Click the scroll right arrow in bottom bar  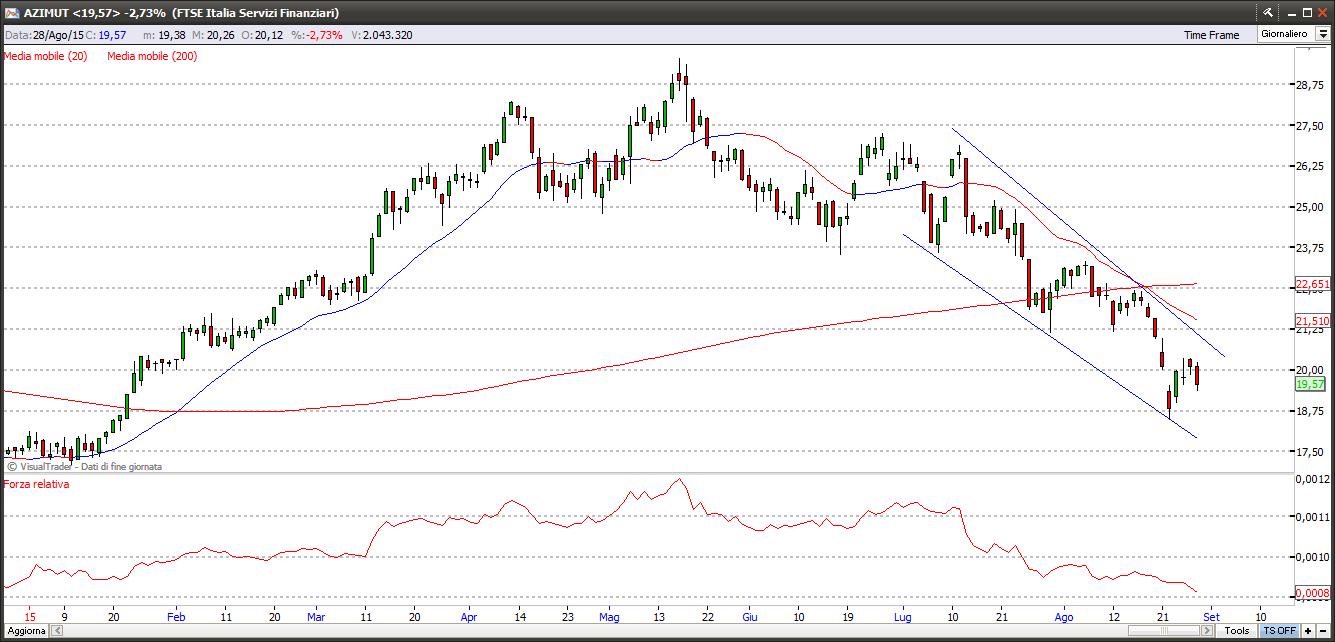[x=1207, y=631]
